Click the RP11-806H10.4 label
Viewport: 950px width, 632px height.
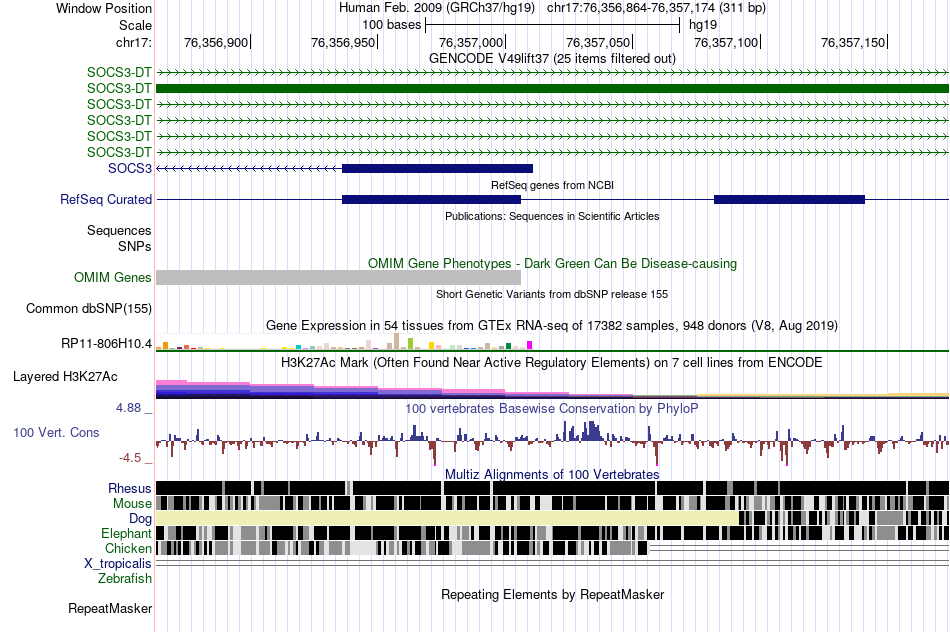coord(107,344)
